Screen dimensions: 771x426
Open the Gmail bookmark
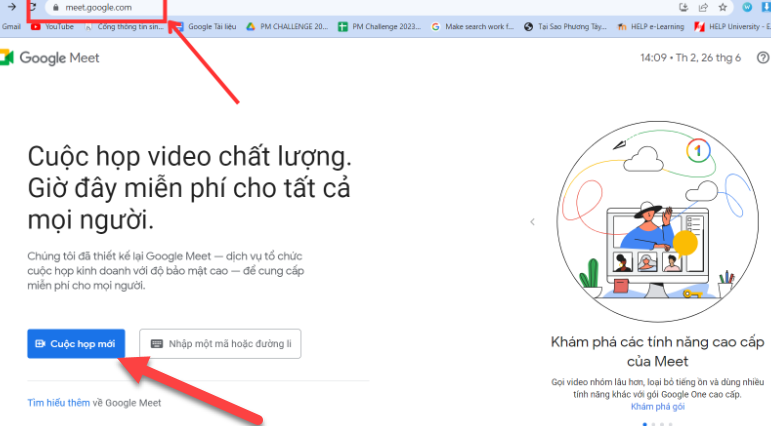click(12, 27)
